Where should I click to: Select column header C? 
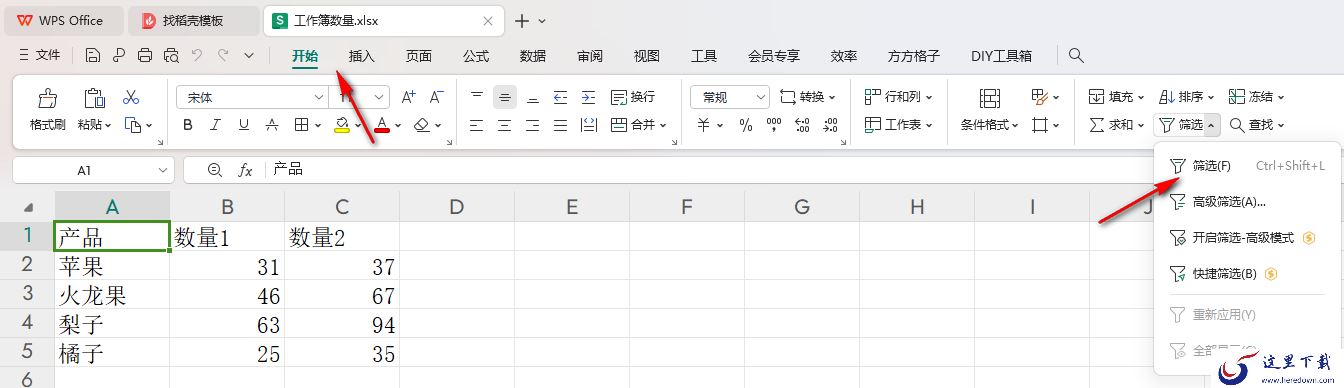click(x=342, y=207)
